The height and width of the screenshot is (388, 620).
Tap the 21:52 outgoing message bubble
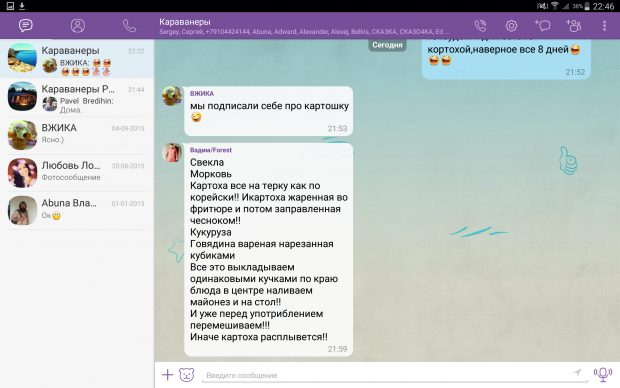click(x=506, y=59)
